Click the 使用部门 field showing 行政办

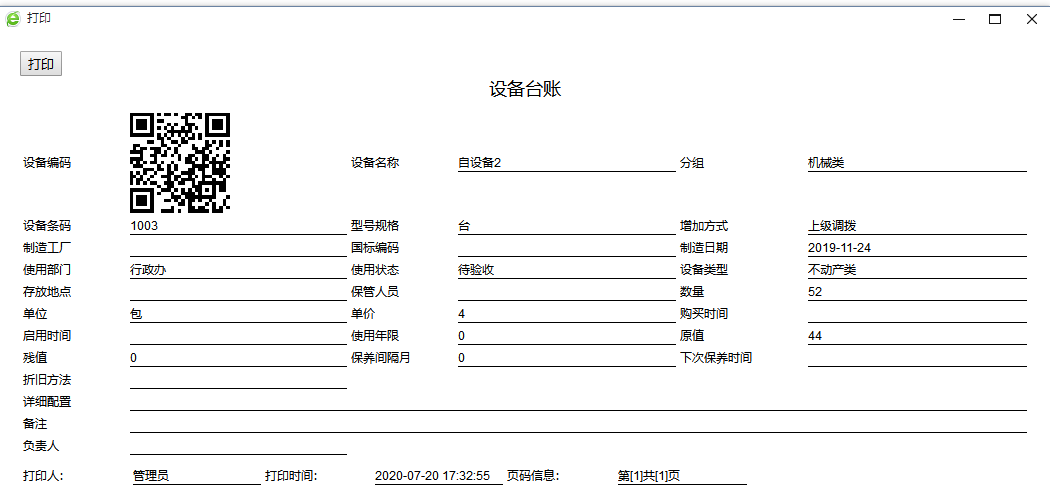[x=237, y=270]
